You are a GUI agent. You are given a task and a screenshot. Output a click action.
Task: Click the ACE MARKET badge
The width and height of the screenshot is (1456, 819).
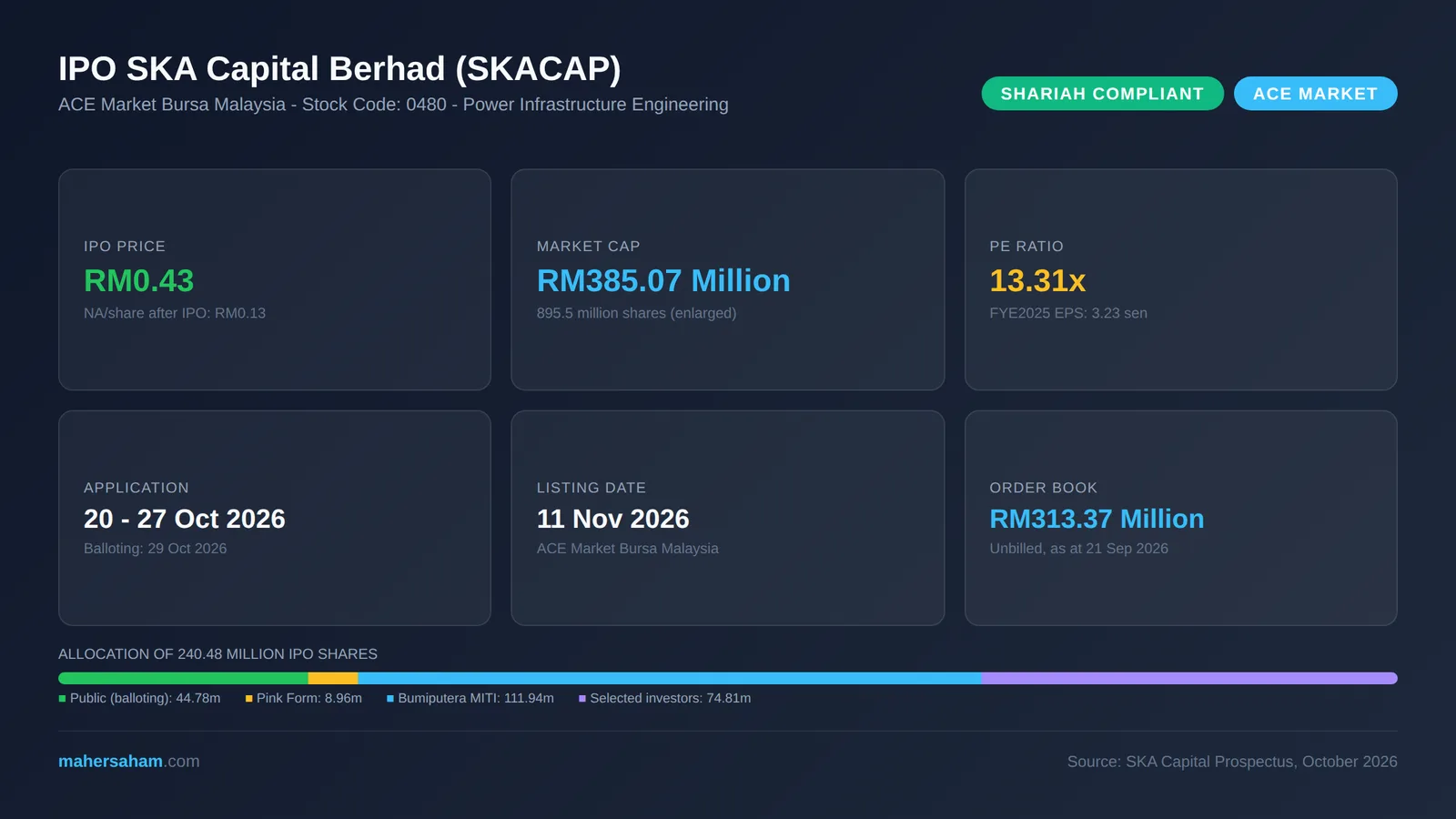(x=1315, y=94)
